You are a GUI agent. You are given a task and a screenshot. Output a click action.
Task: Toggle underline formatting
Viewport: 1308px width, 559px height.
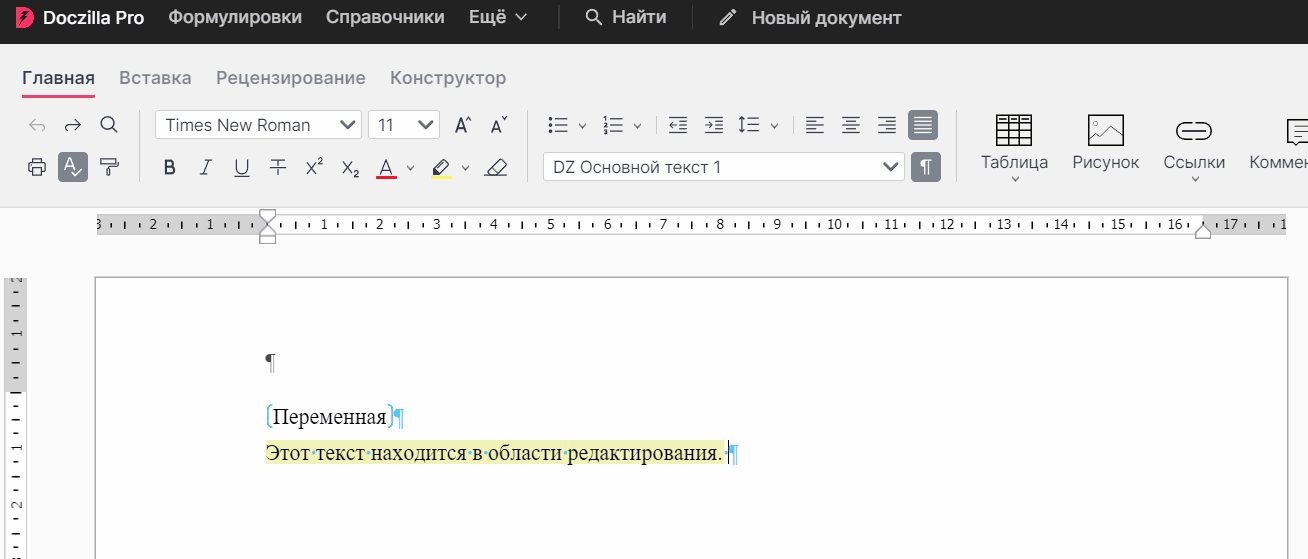242,167
